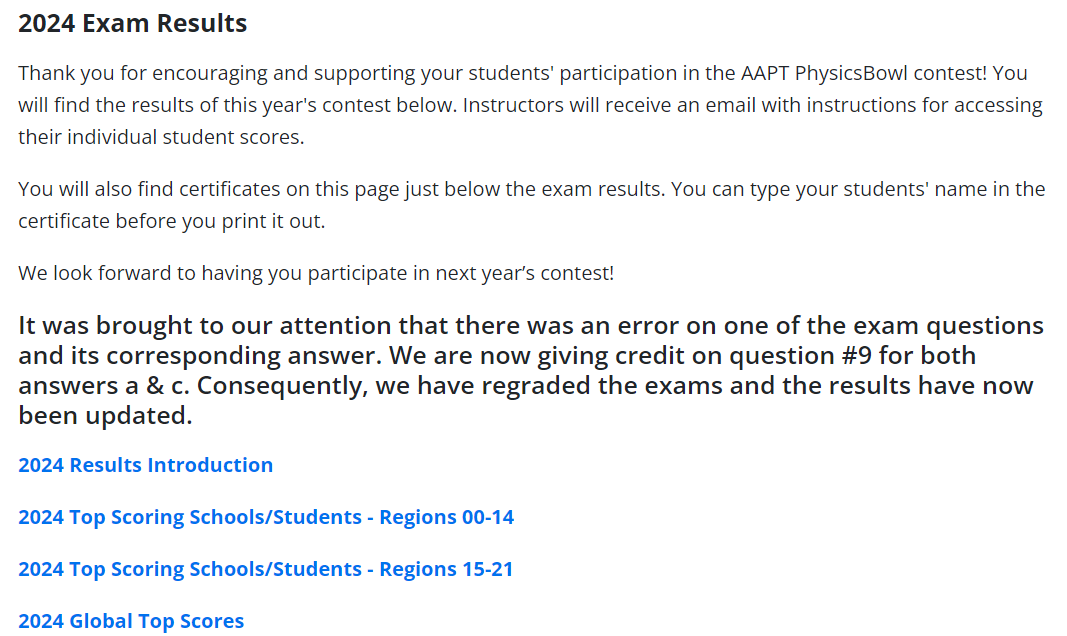Click the AAPT acronym in first paragraph
Screen dimensions: 1067x636
click(765, 73)
